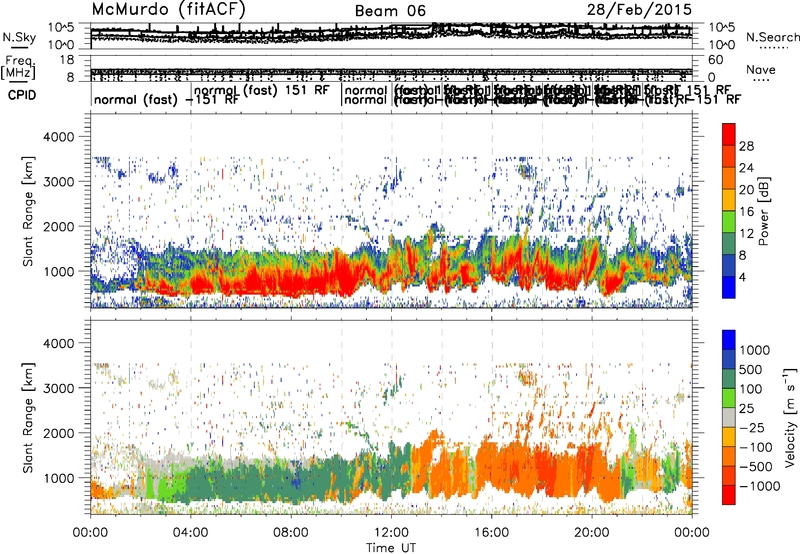This screenshot has height=554, width=800.
Task: Click the -1000 tick on Velocity colorbar
Action: (x=759, y=486)
